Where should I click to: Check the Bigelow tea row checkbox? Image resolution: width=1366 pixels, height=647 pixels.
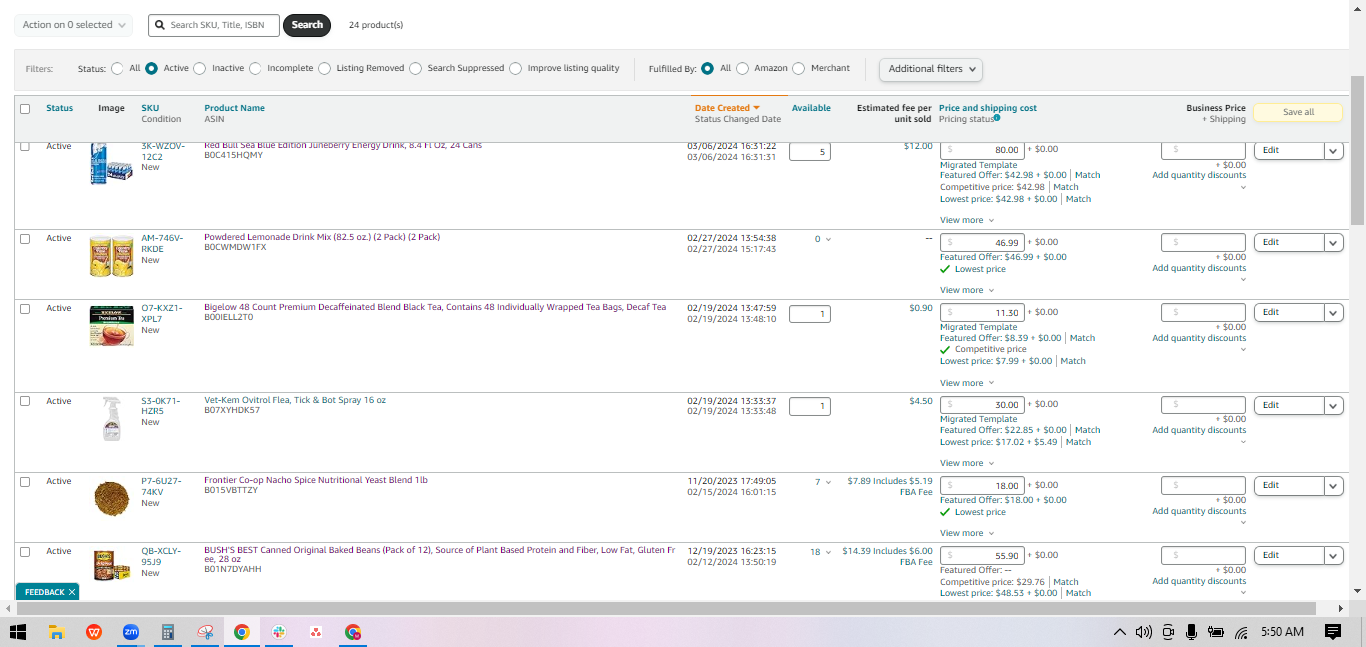(25, 309)
